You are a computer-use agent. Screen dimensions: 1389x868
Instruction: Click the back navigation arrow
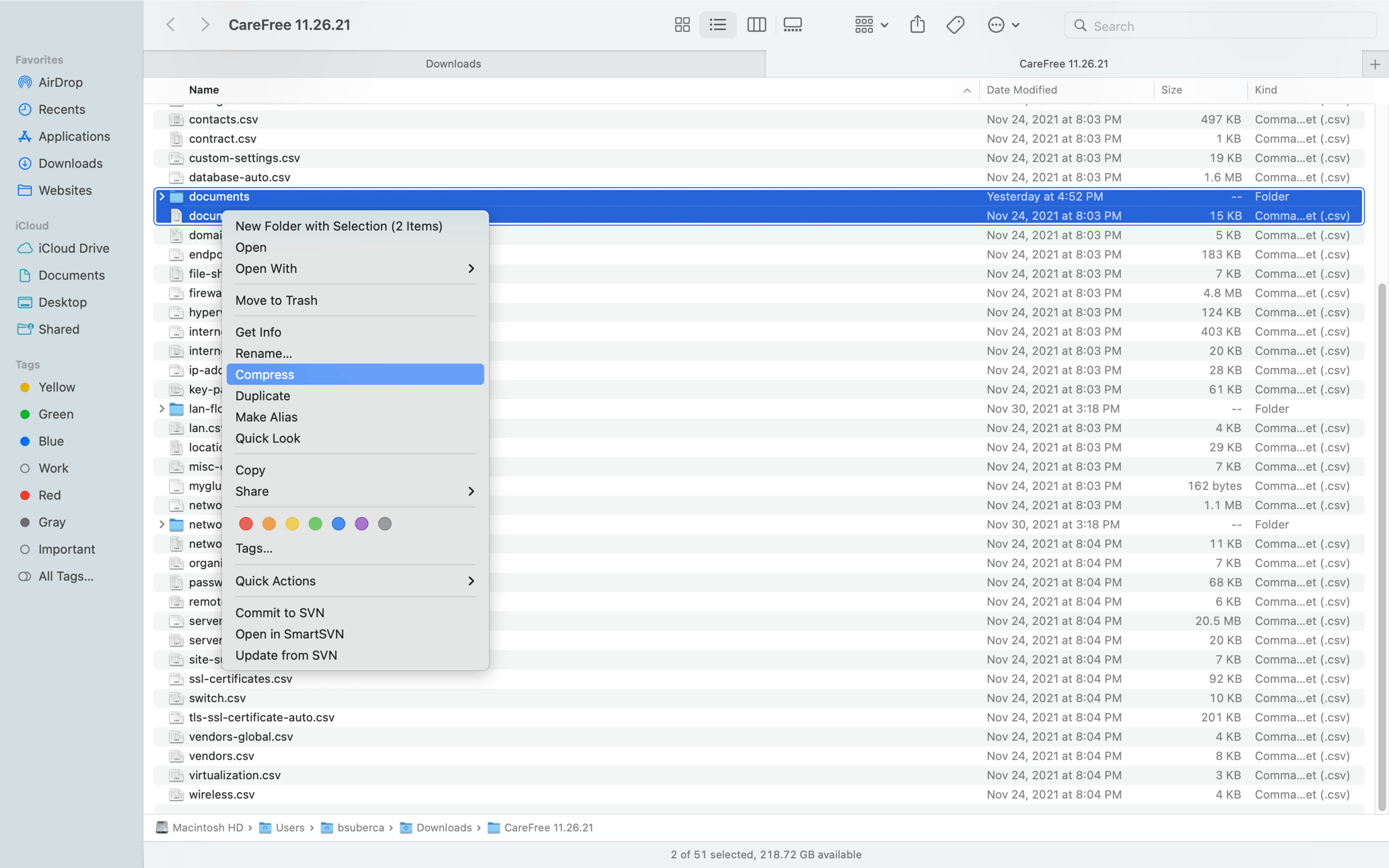pyautogui.click(x=171, y=24)
